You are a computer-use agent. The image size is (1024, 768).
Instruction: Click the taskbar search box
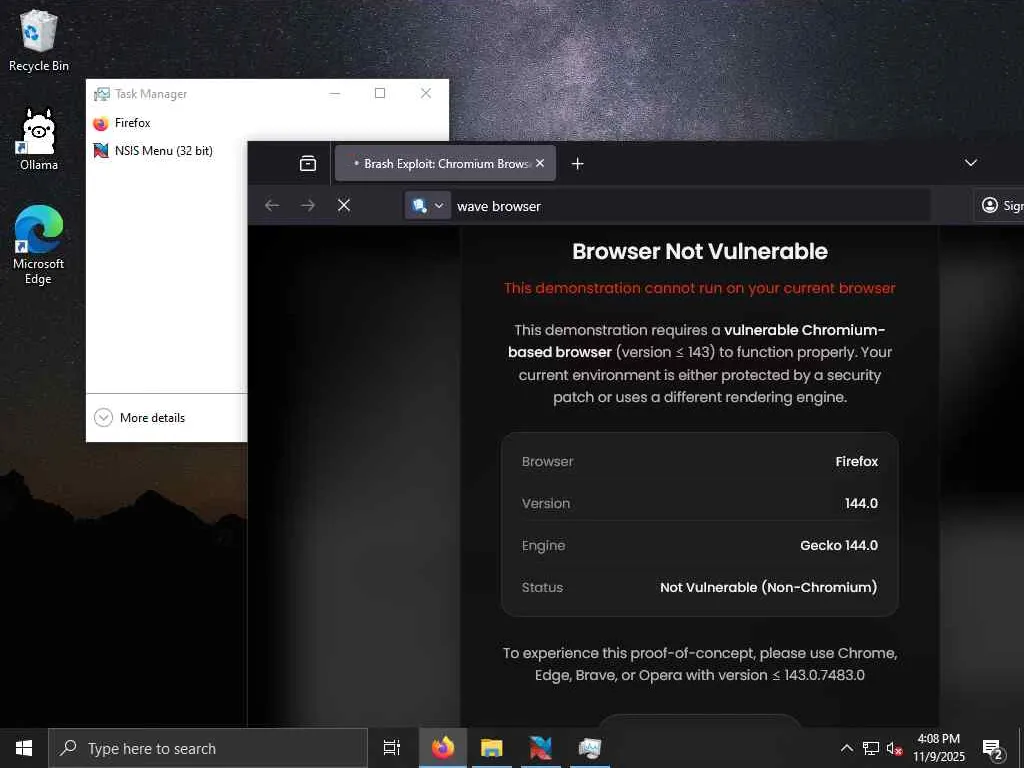[x=208, y=748]
